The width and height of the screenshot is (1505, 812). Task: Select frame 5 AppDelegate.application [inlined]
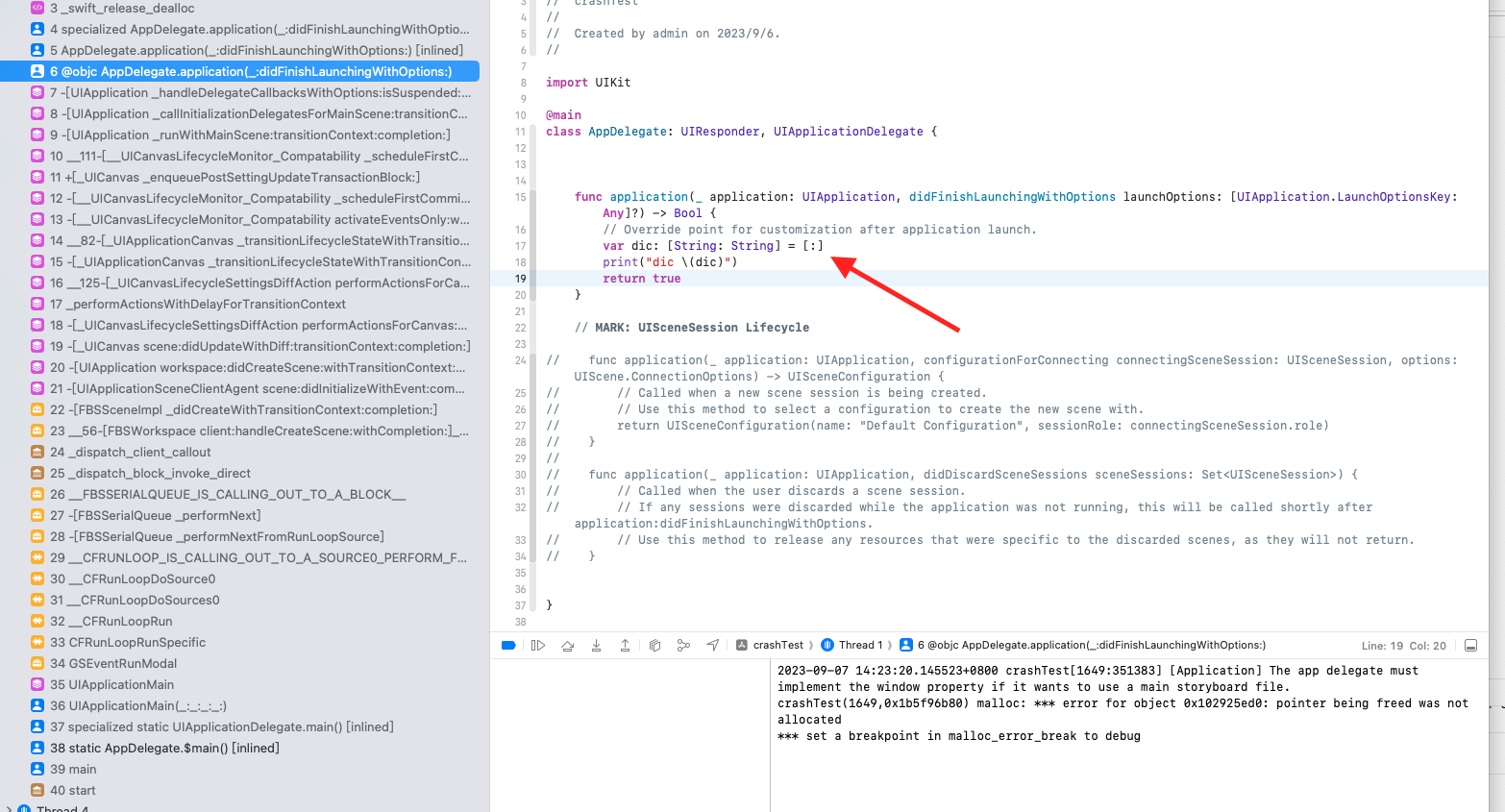[x=240, y=50]
